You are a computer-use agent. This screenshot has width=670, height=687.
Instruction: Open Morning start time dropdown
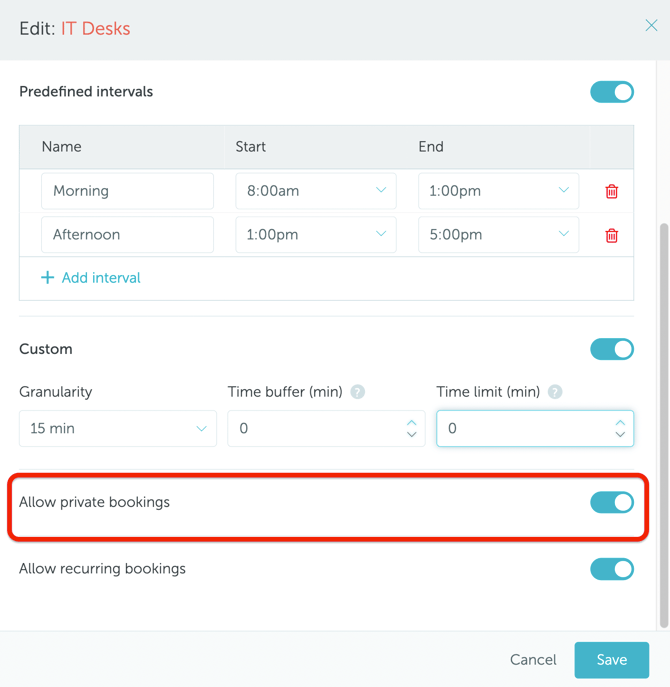click(x=315, y=191)
